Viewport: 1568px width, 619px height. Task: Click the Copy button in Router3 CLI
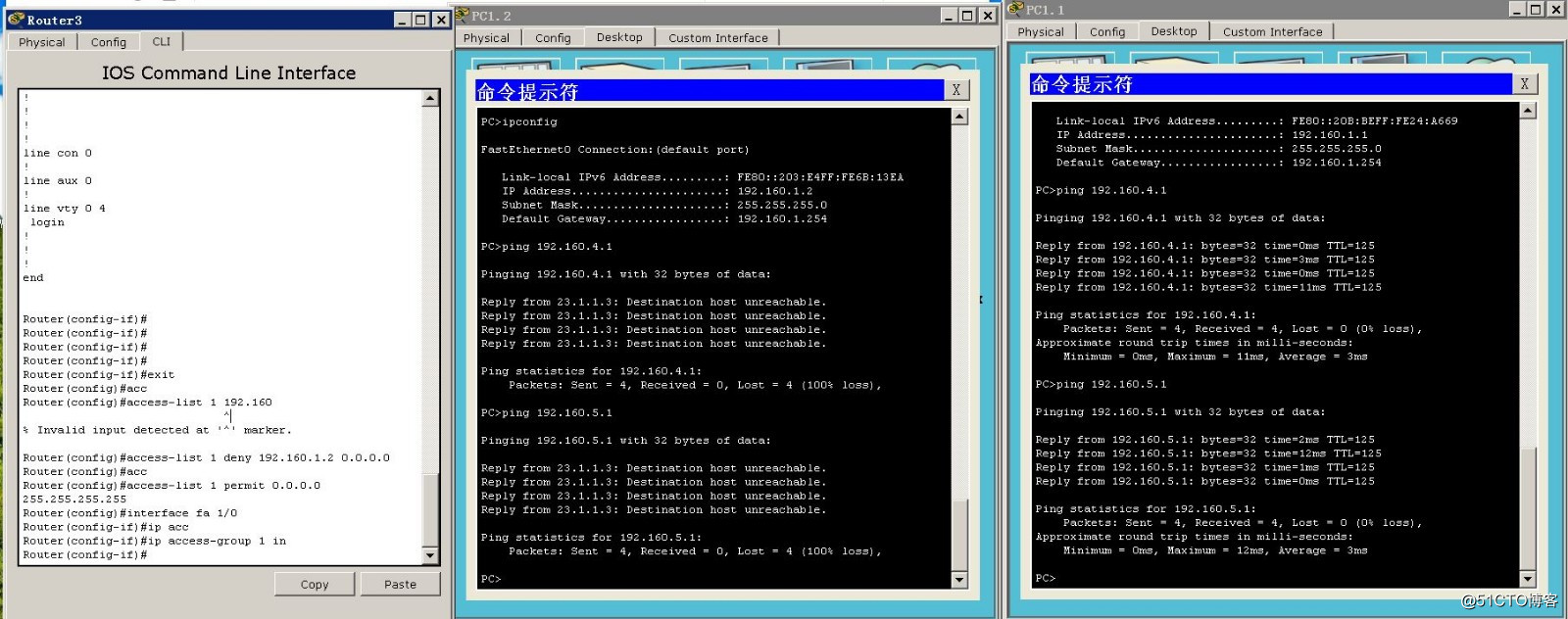[x=315, y=585]
